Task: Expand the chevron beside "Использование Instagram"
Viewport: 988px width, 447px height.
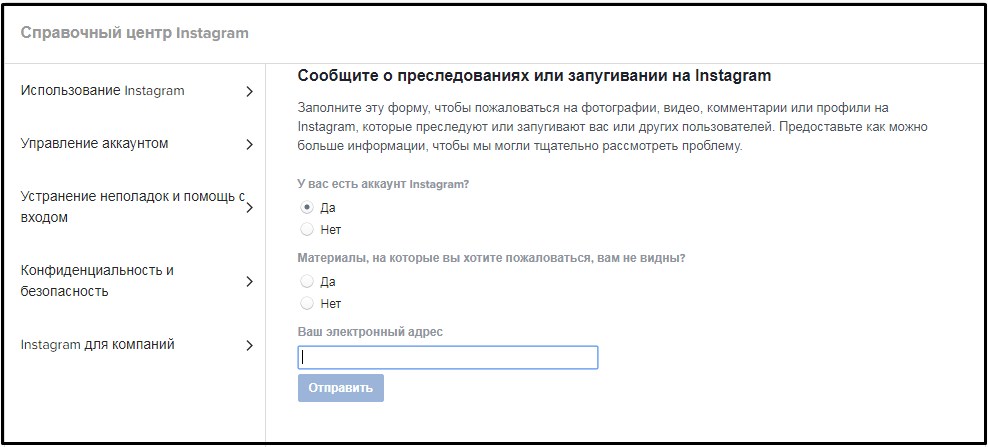Action: point(249,92)
